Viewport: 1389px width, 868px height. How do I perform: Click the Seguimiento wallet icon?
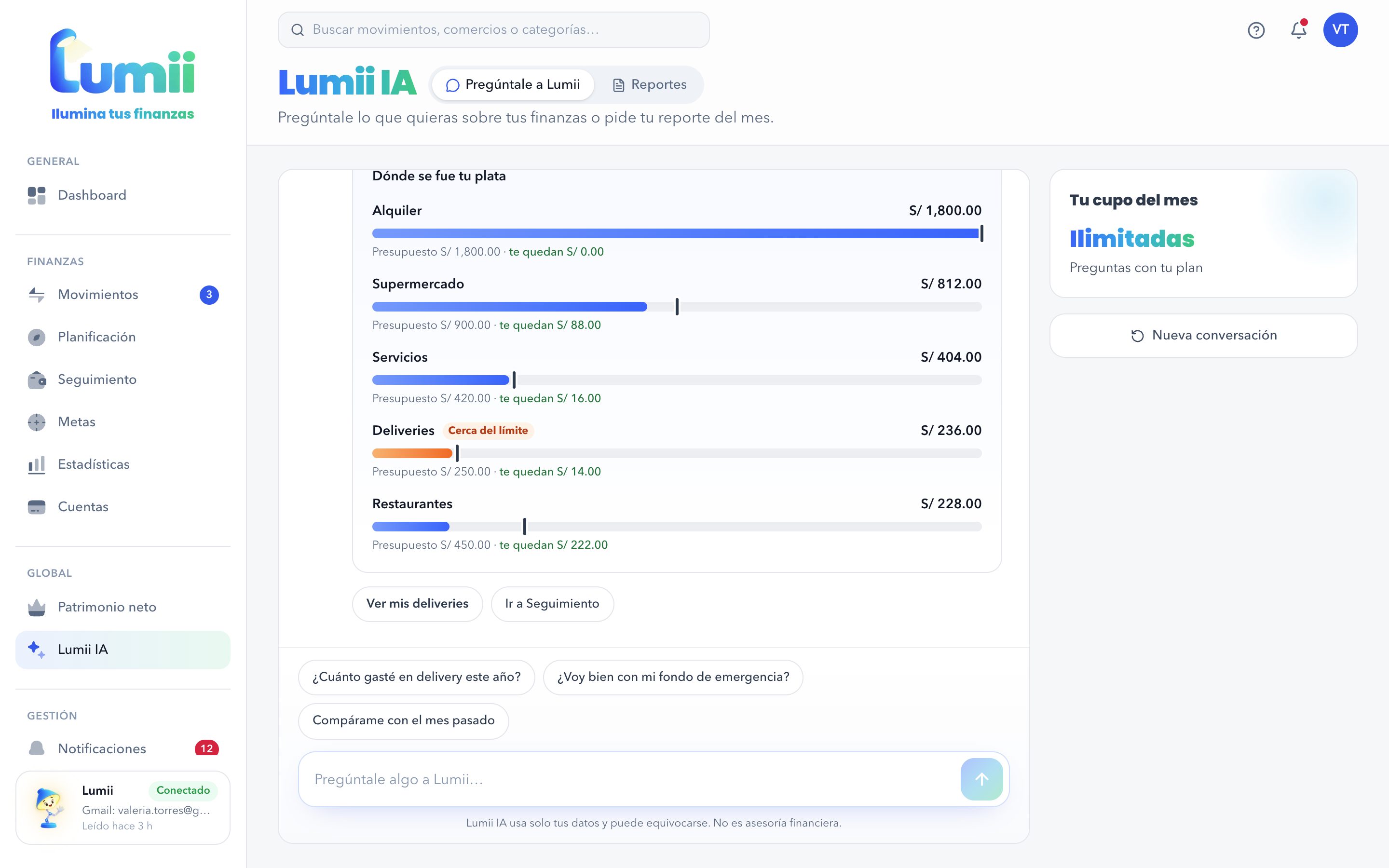pos(37,380)
